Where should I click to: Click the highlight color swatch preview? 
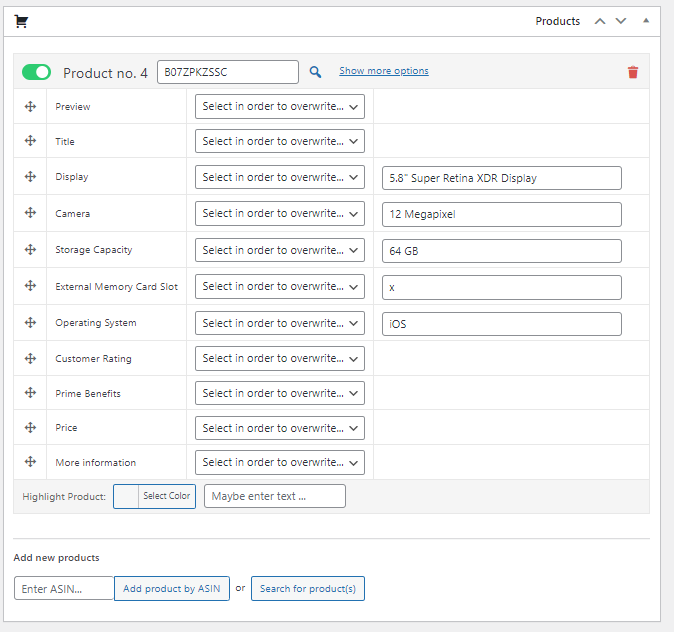(126, 496)
